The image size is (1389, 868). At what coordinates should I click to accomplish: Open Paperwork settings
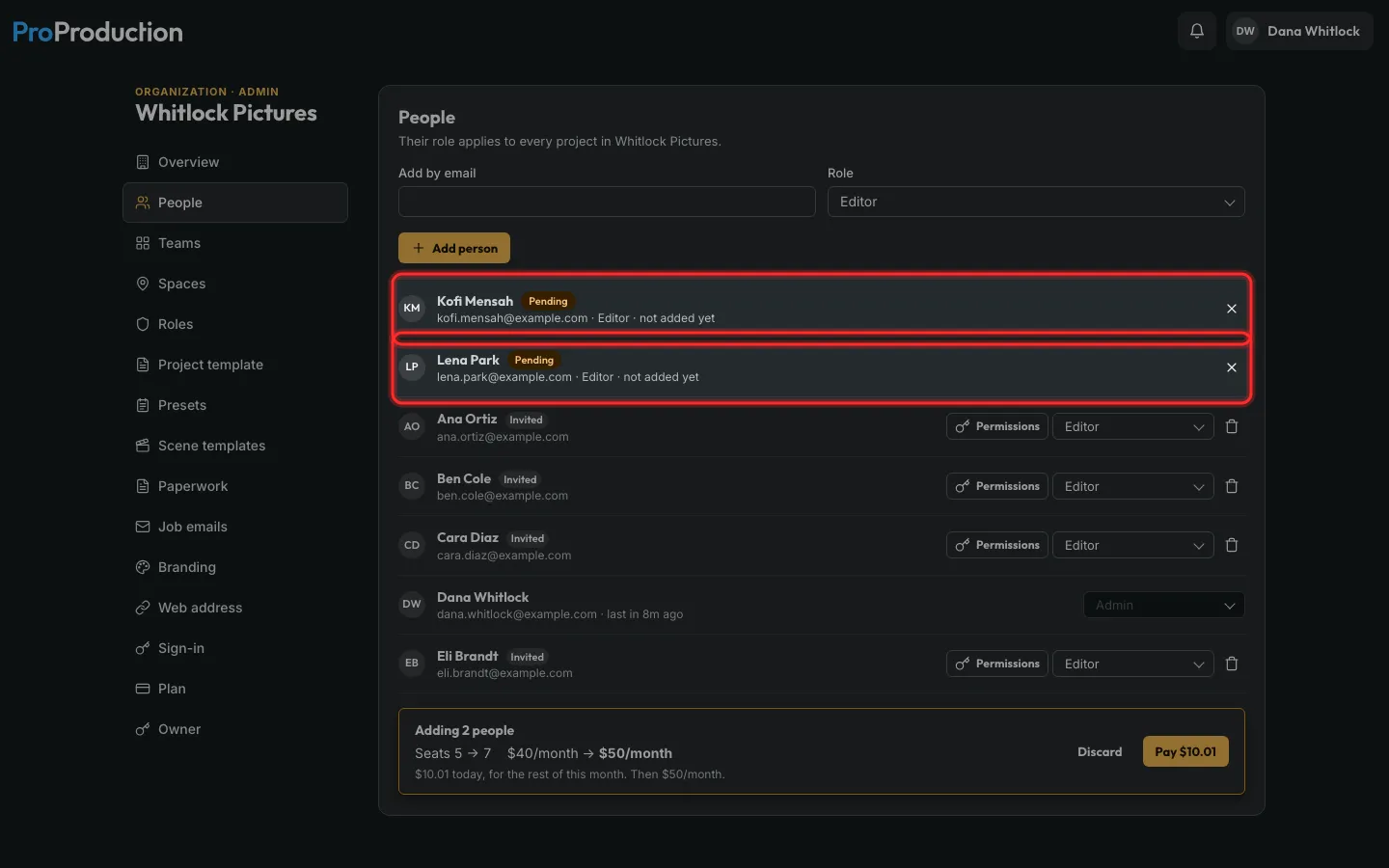[235, 486]
